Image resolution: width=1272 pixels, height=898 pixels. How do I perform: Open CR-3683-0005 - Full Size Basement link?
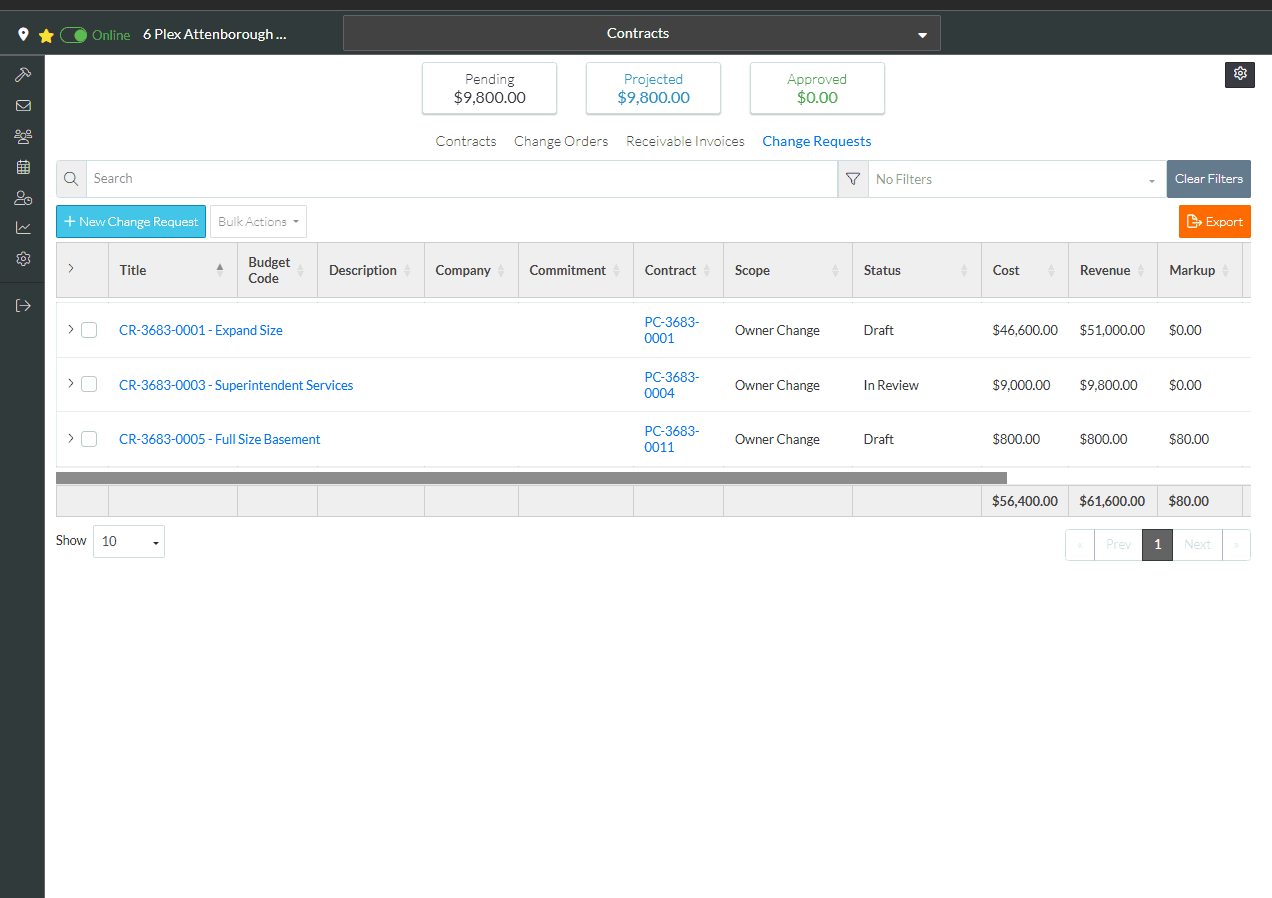pyautogui.click(x=220, y=439)
